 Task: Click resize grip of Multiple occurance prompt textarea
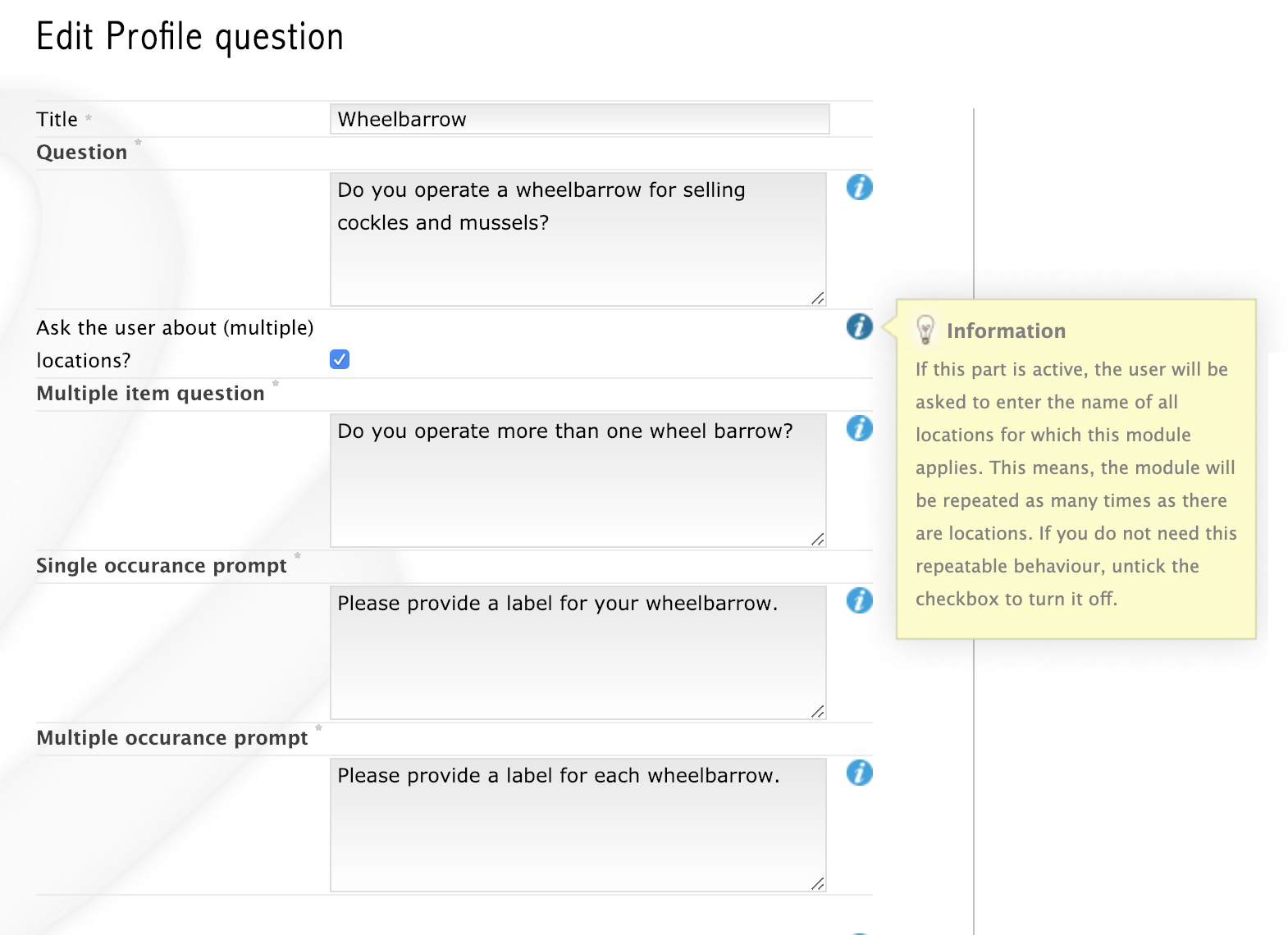click(x=818, y=884)
